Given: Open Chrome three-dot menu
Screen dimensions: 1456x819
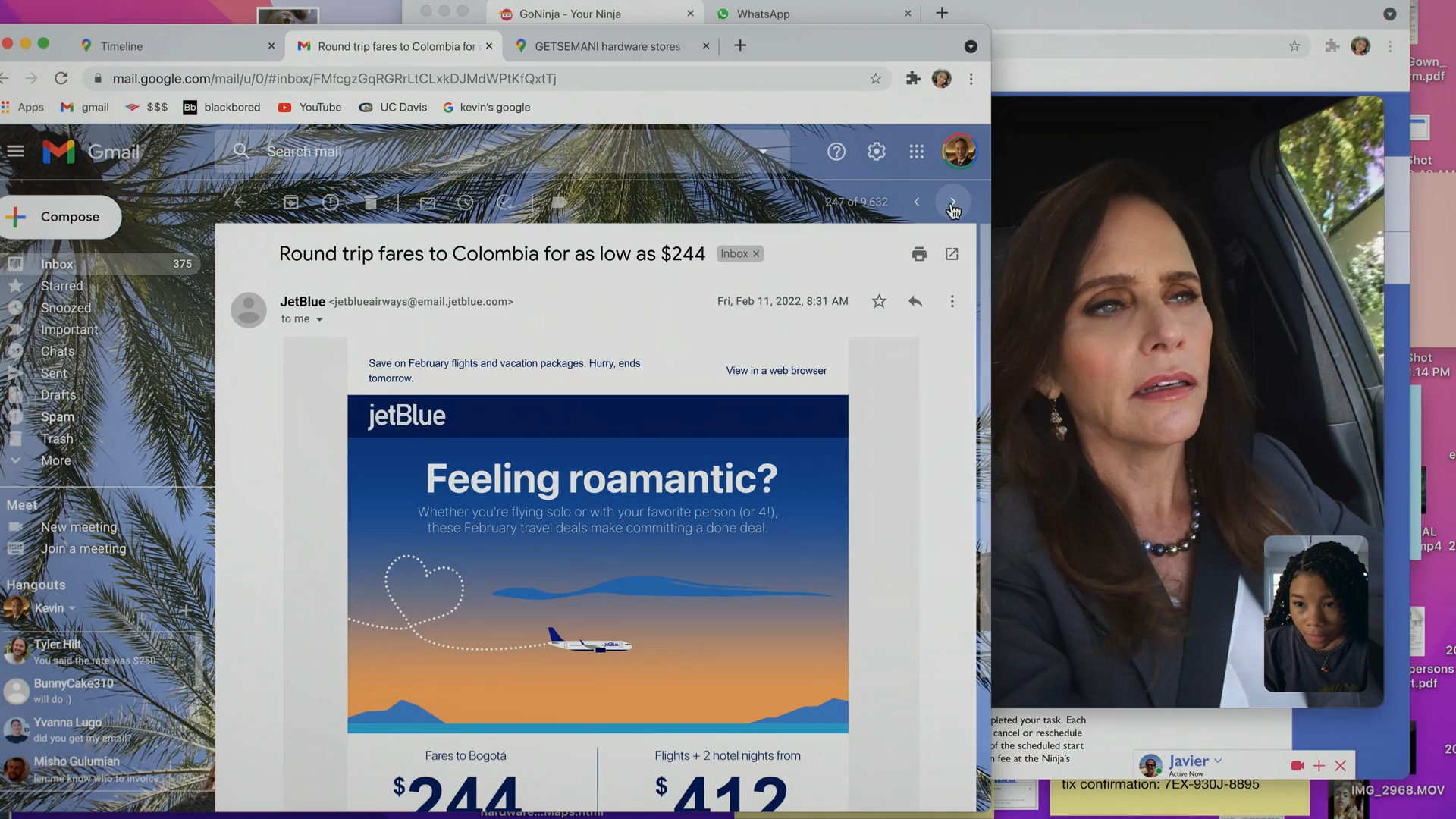Looking at the screenshot, I should (x=971, y=79).
